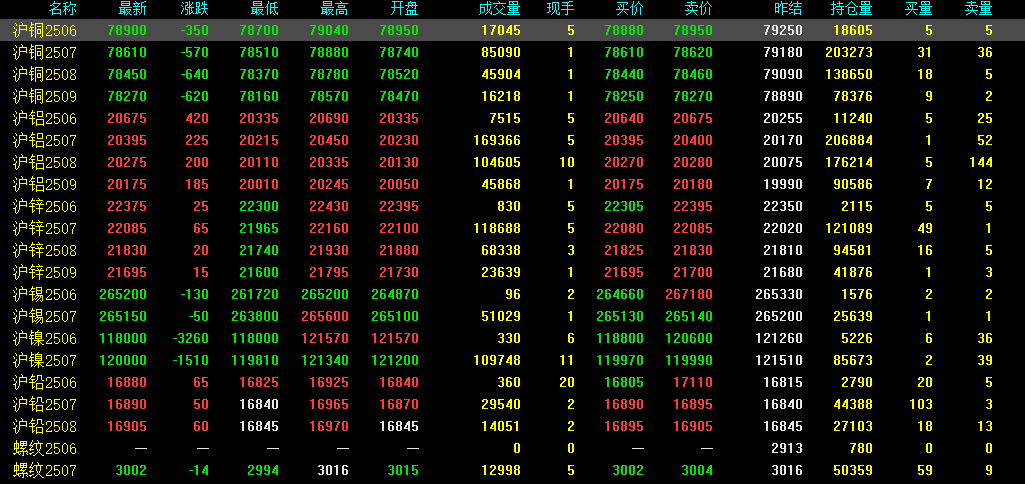Select the 沪锡2507 contract name
This screenshot has width=1025, height=484.
[44, 317]
